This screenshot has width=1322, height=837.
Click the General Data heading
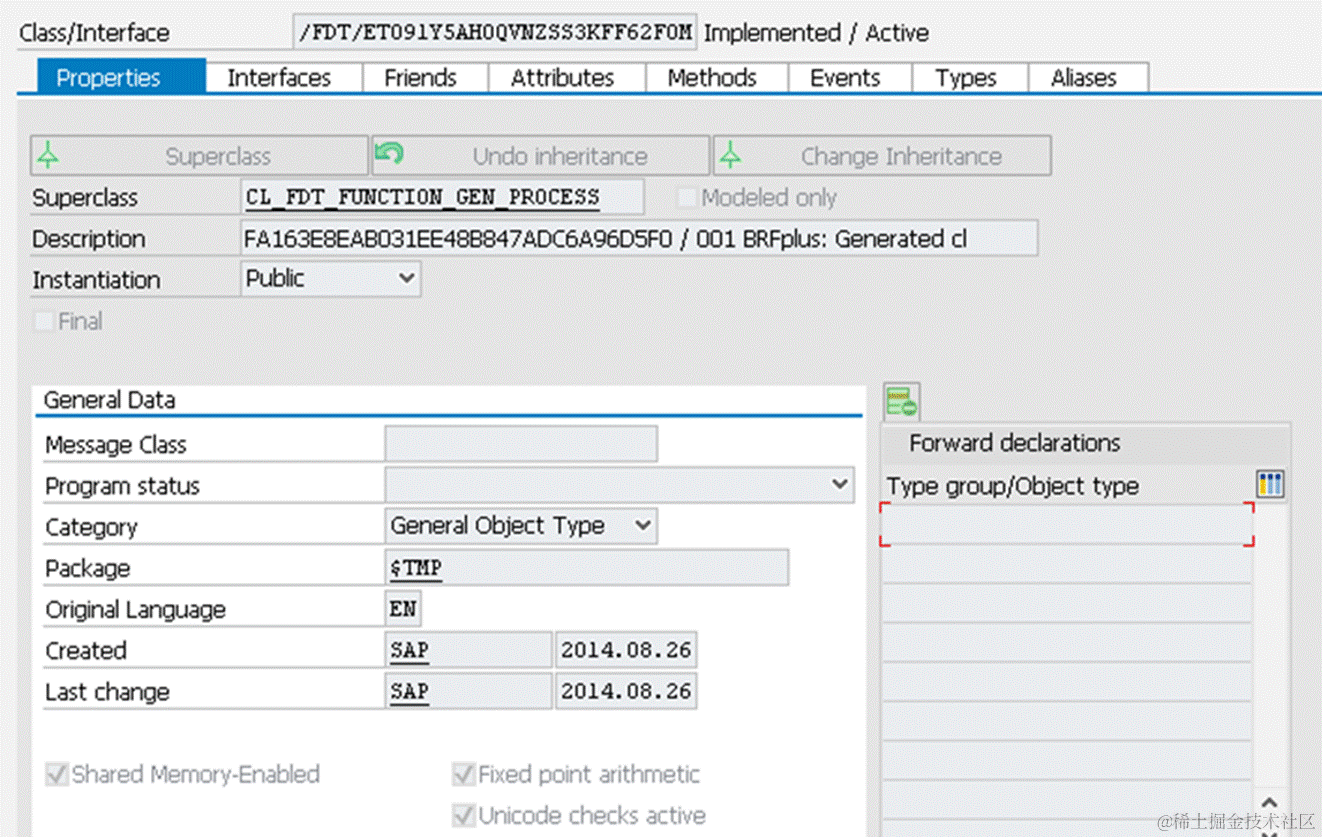point(109,400)
